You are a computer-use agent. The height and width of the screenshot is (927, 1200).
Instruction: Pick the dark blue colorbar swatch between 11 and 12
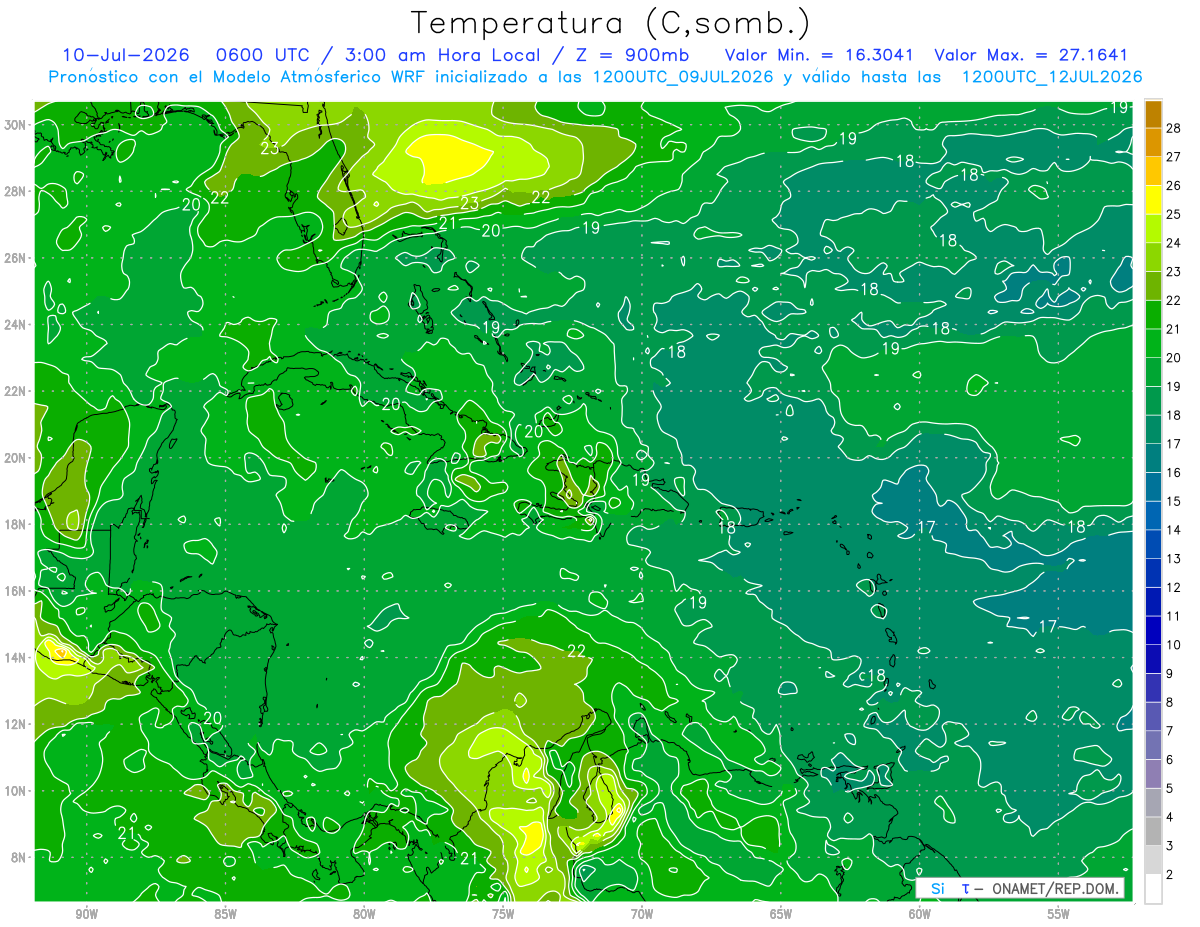(1153, 602)
